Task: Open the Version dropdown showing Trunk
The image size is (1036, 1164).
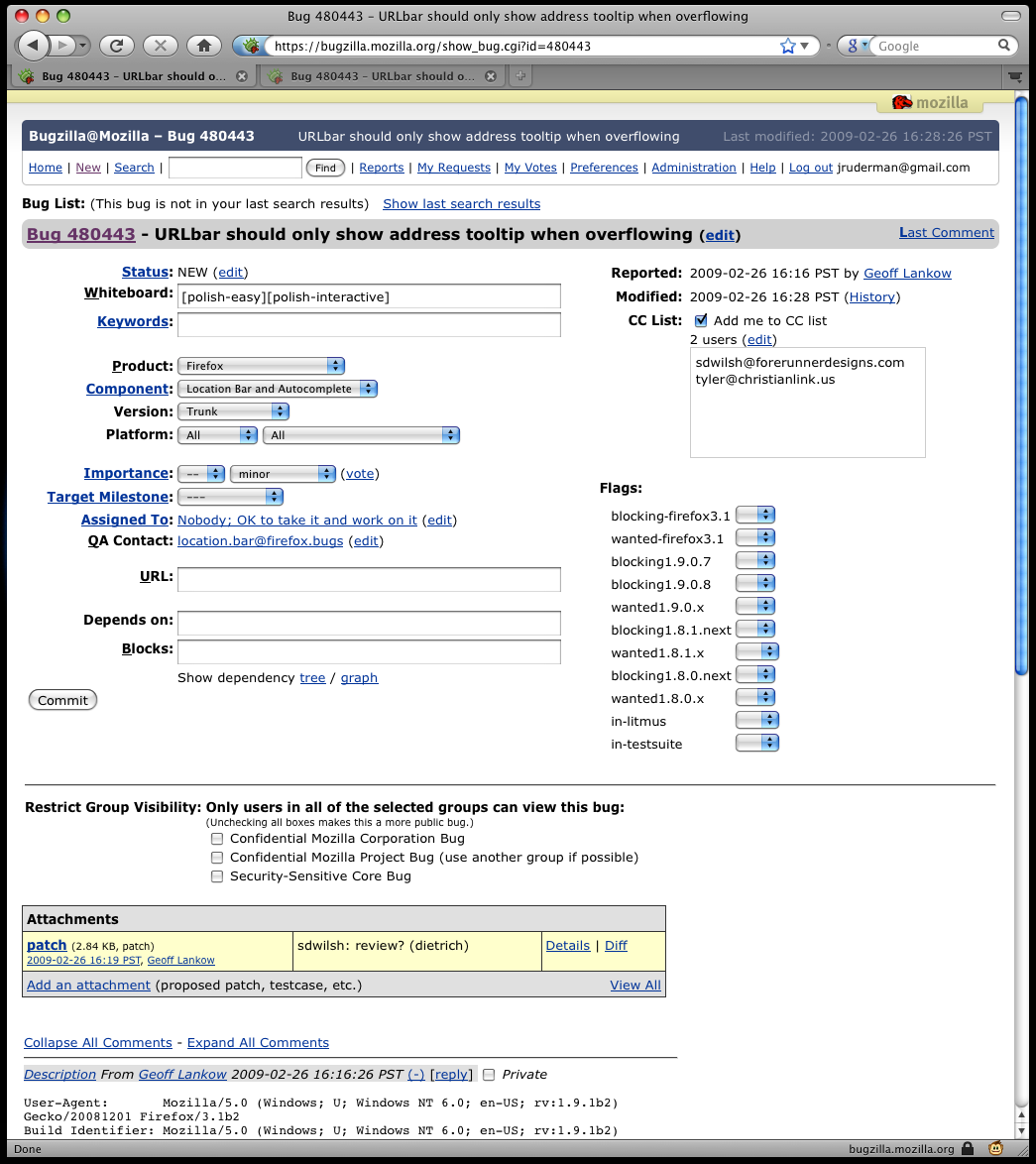Action: pos(233,411)
